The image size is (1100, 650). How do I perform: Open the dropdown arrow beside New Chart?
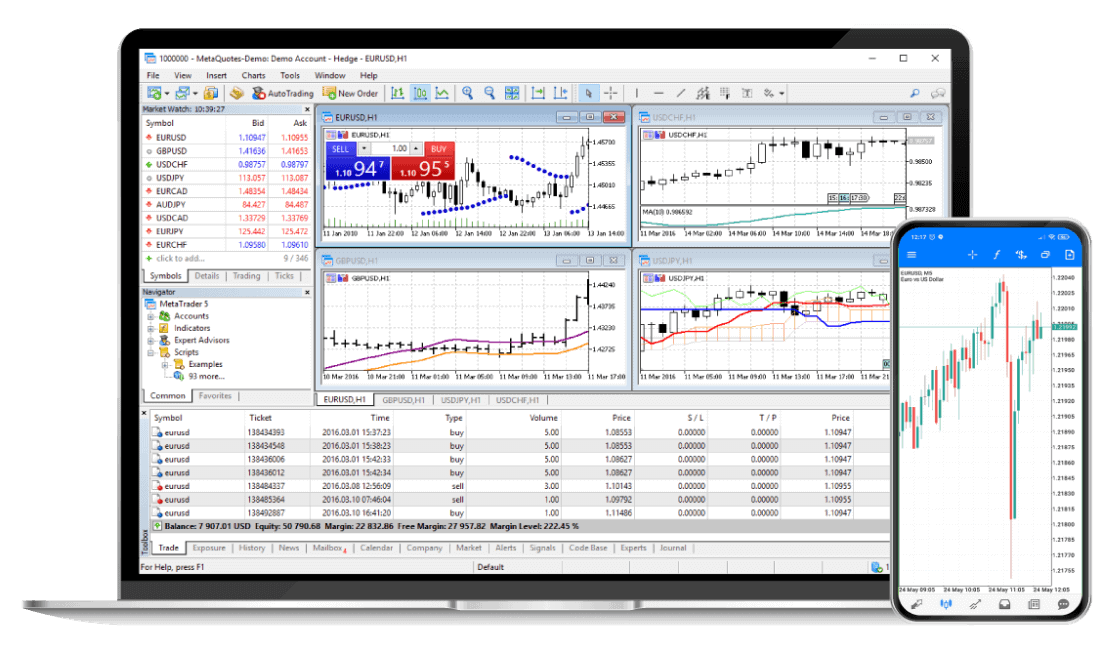point(167,93)
